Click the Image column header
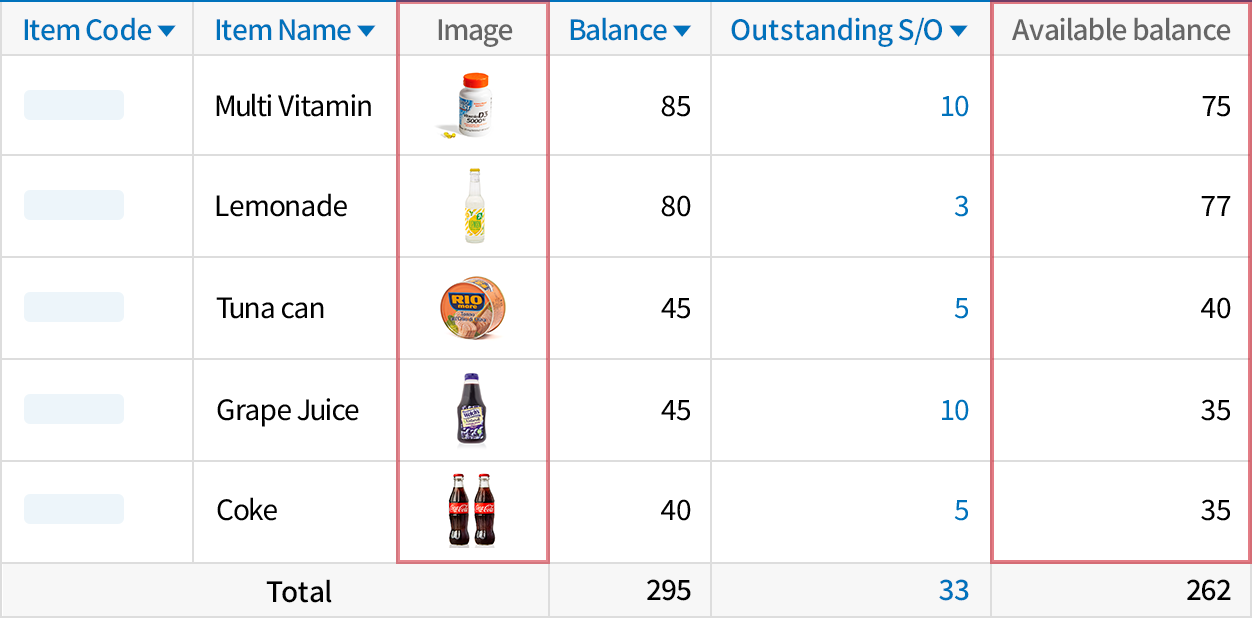The width and height of the screenshot is (1252, 618). (x=474, y=31)
